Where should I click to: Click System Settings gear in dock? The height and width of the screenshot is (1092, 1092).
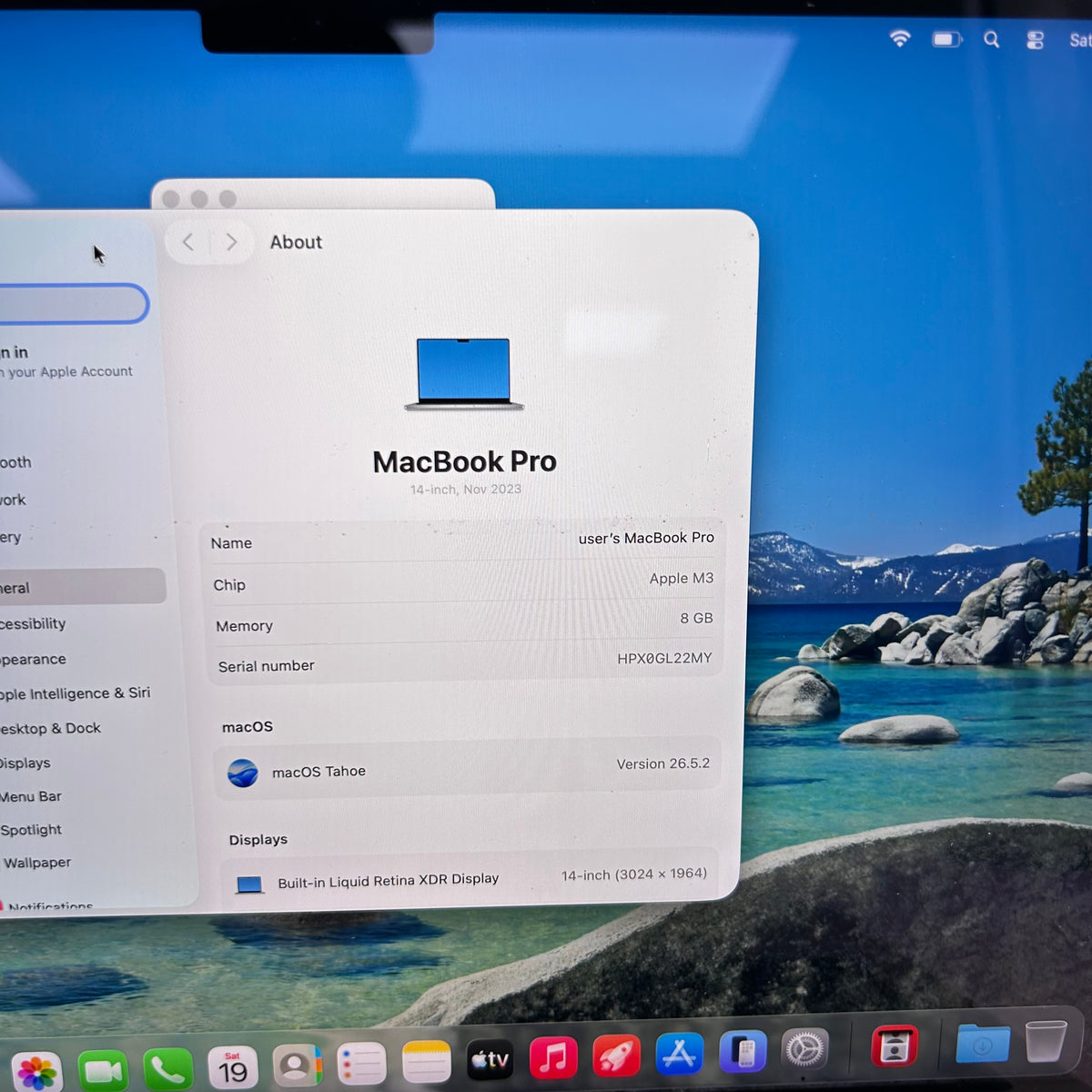coord(805,1049)
